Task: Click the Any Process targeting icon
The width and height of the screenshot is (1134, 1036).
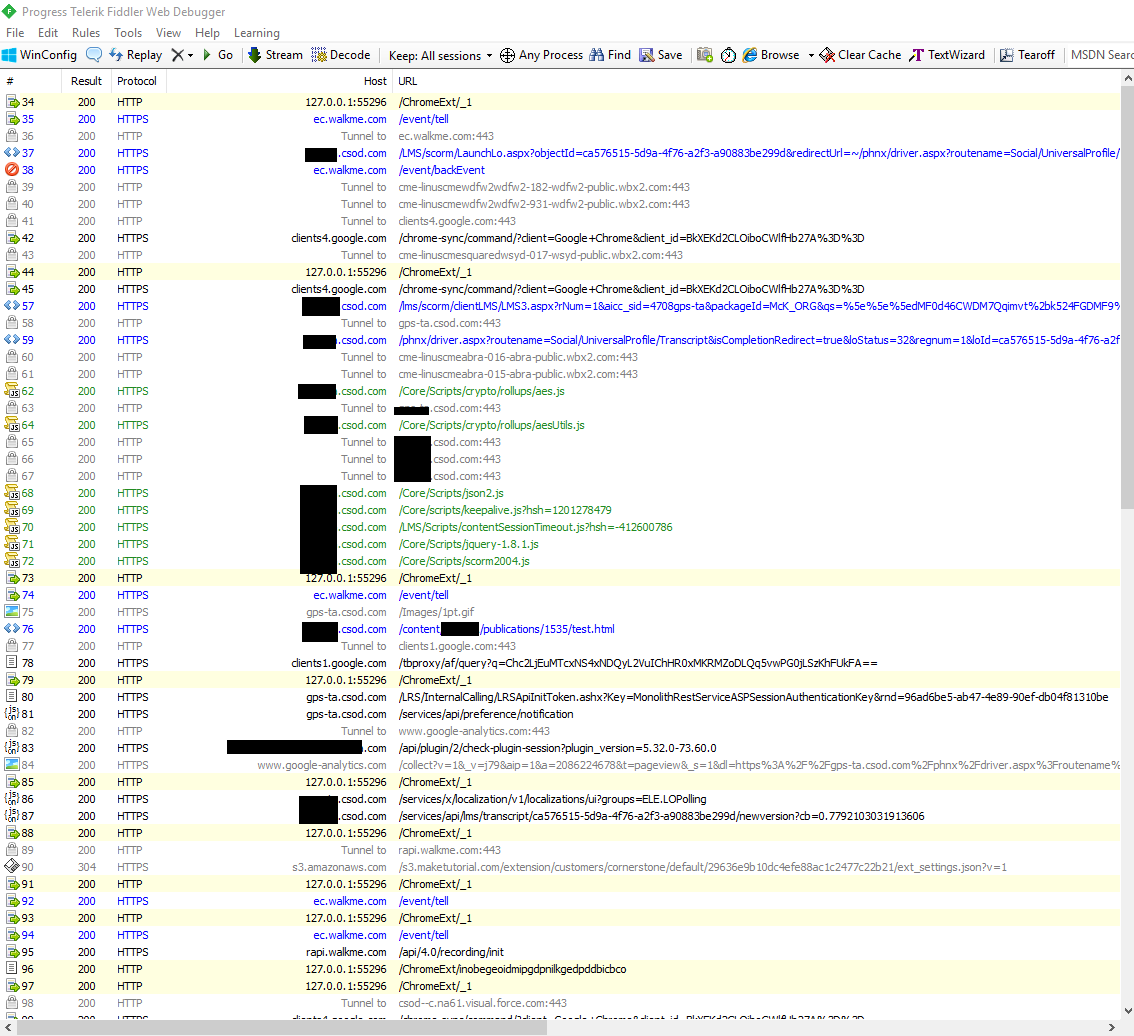Action: pyautogui.click(x=541, y=55)
